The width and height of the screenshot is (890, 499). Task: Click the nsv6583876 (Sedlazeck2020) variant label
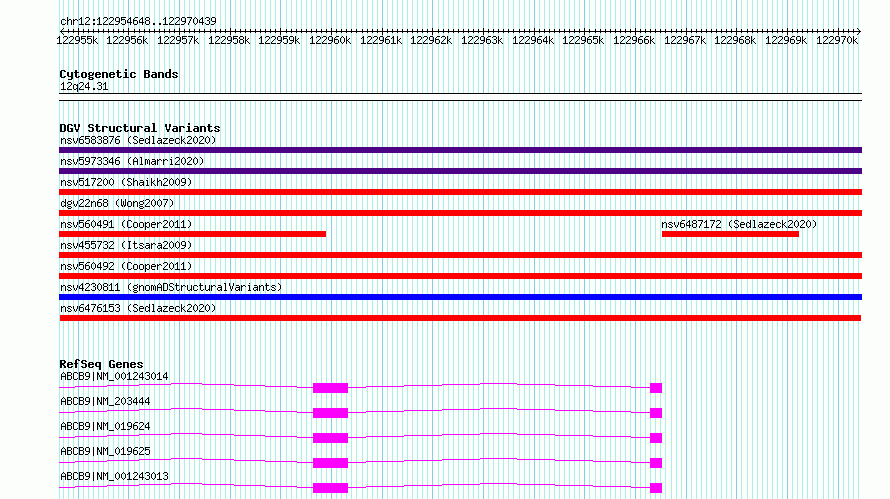click(138, 140)
